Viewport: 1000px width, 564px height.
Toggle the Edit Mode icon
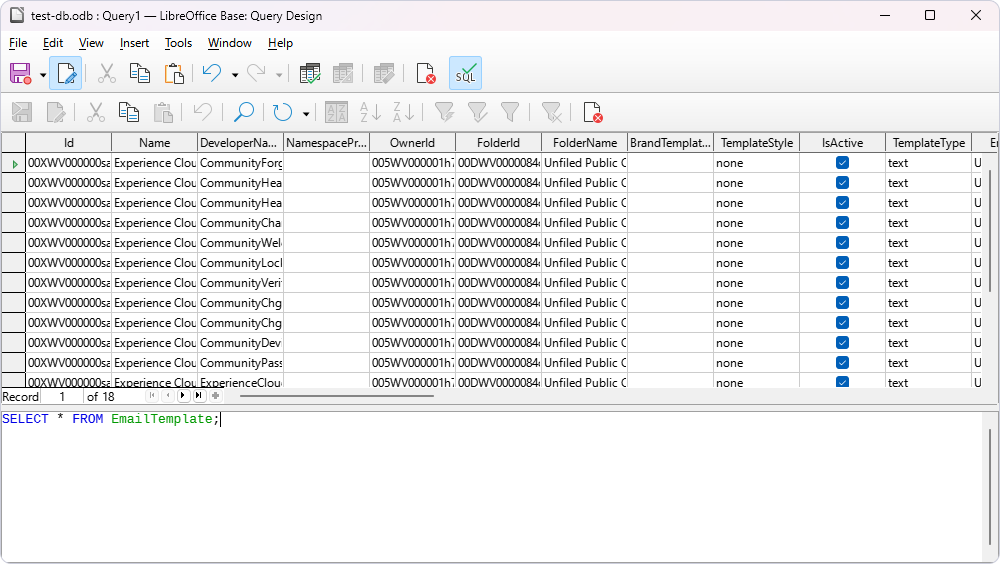66,74
